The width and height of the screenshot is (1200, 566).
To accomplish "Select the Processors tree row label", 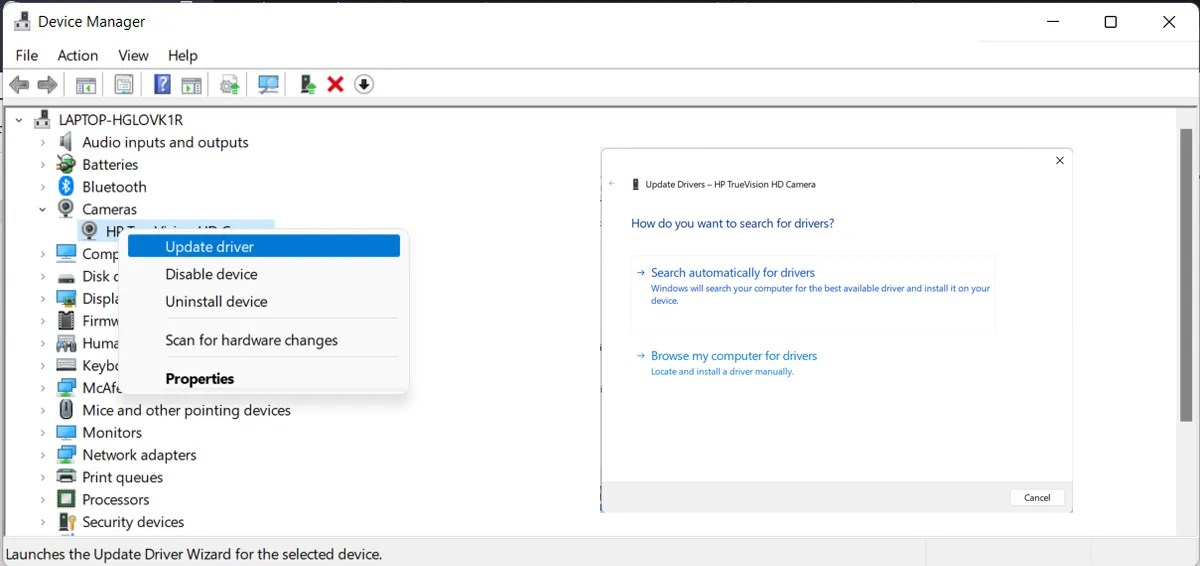I will point(116,500).
